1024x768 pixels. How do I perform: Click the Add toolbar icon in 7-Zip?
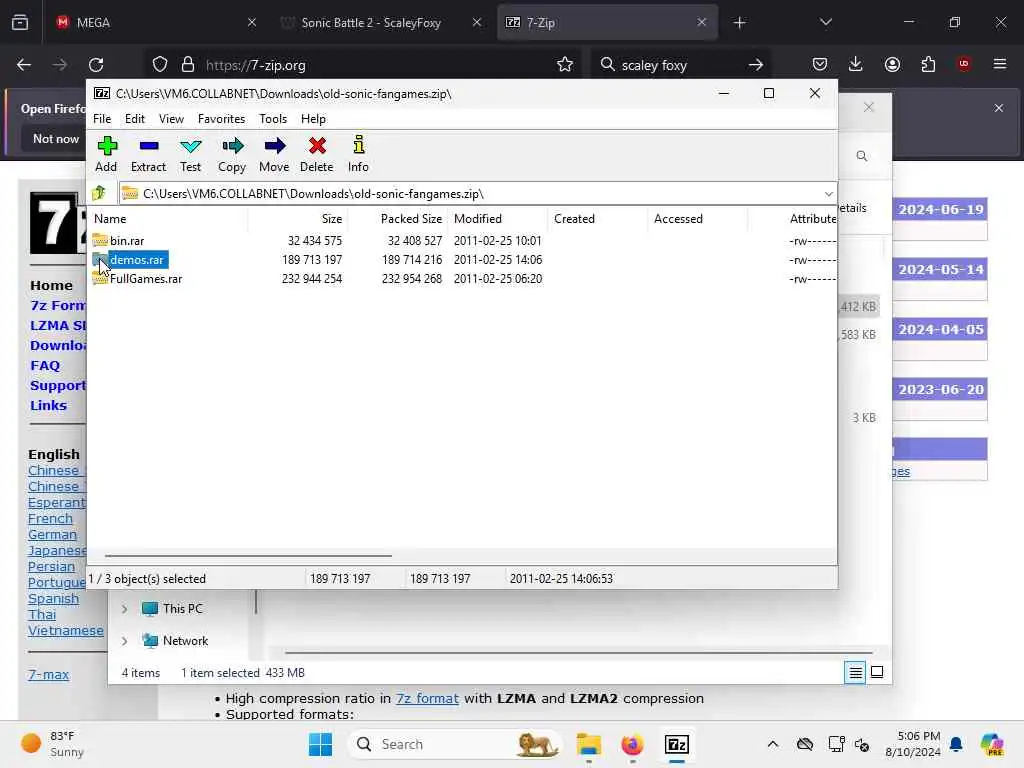pos(106,146)
